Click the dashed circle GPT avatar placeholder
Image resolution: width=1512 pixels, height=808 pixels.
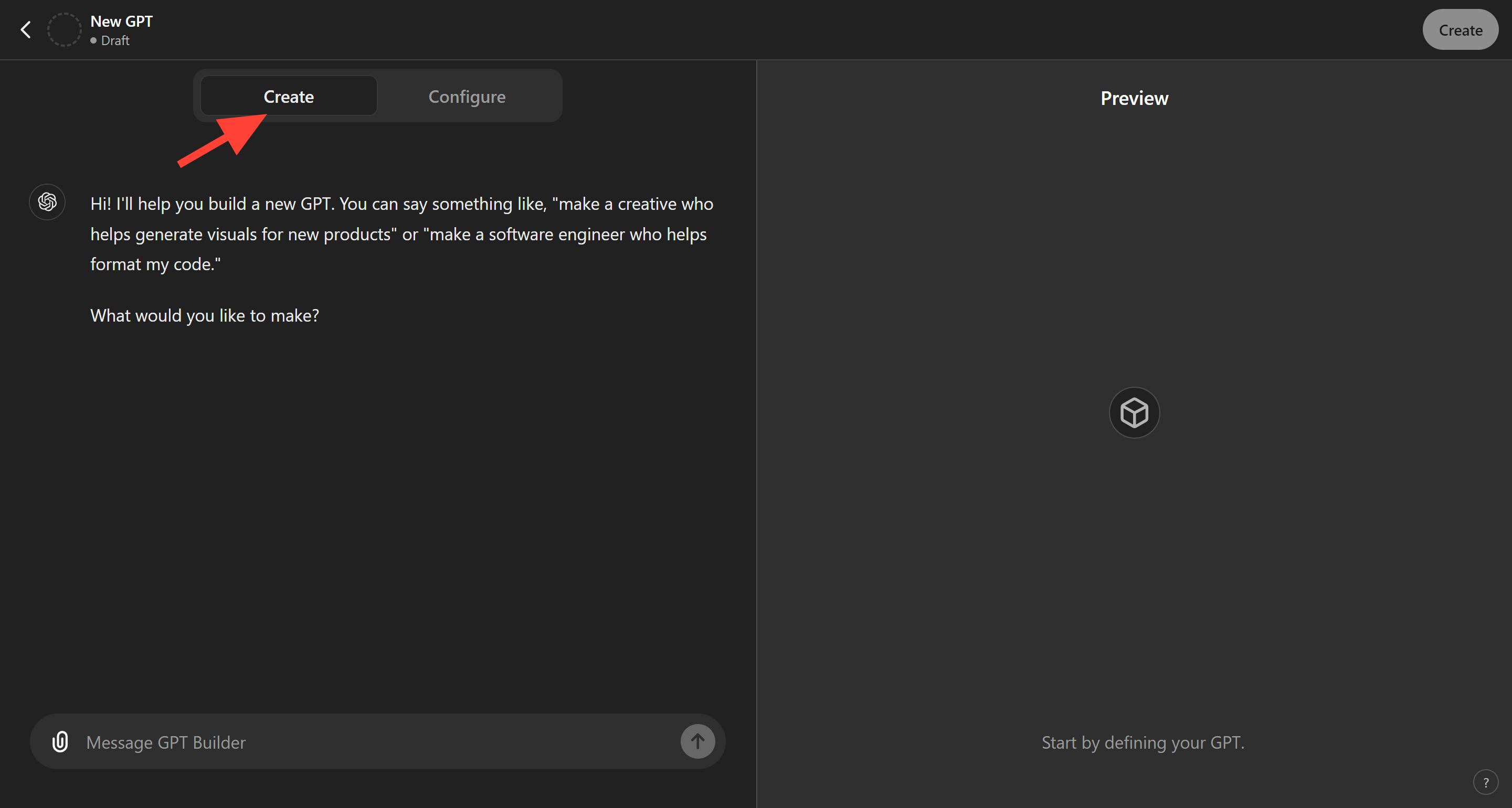[x=64, y=30]
